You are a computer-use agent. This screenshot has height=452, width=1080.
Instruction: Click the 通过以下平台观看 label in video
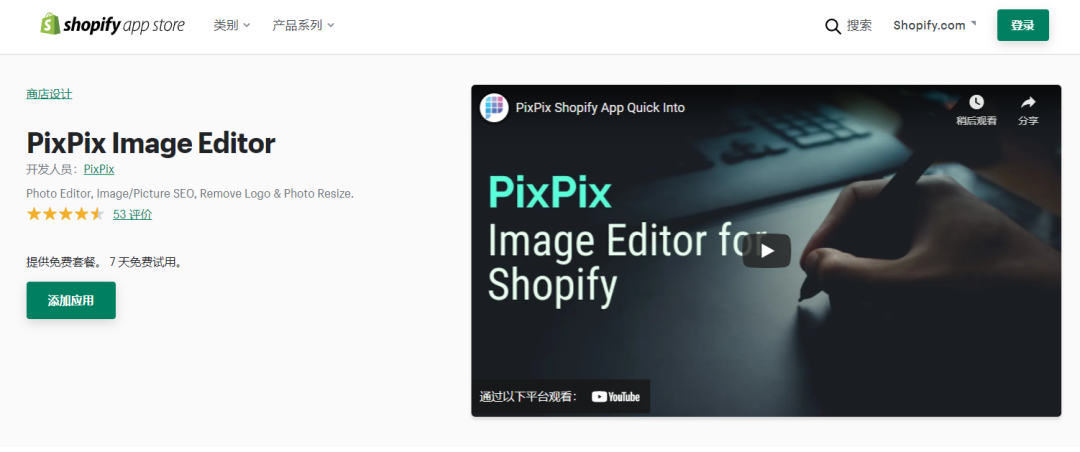[528, 397]
